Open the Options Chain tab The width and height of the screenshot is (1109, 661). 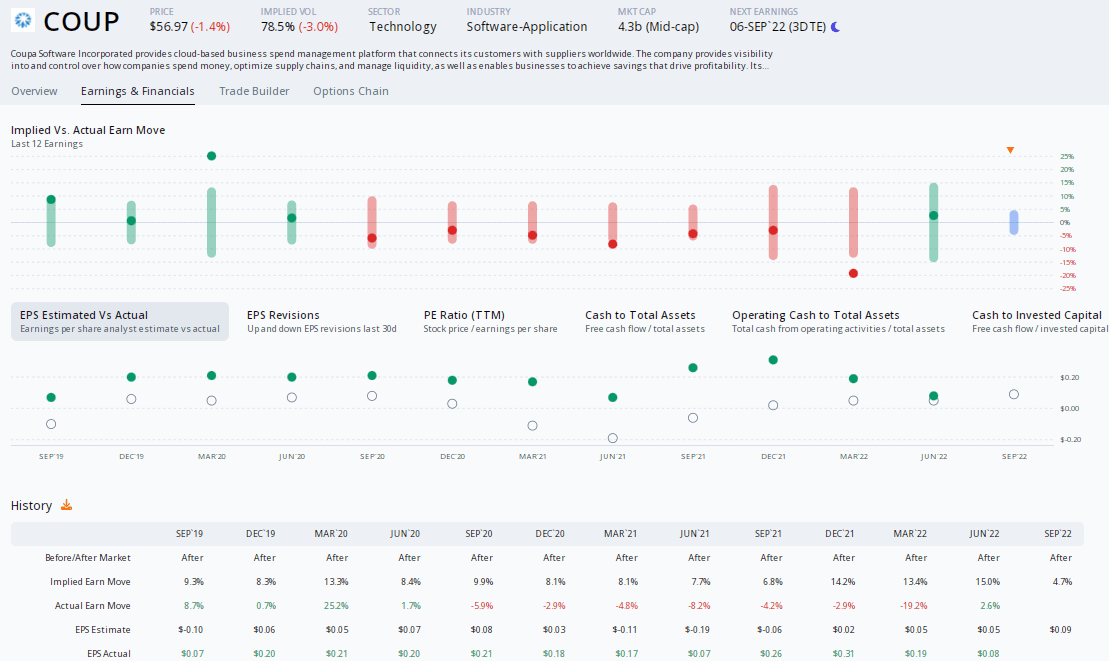tap(351, 91)
